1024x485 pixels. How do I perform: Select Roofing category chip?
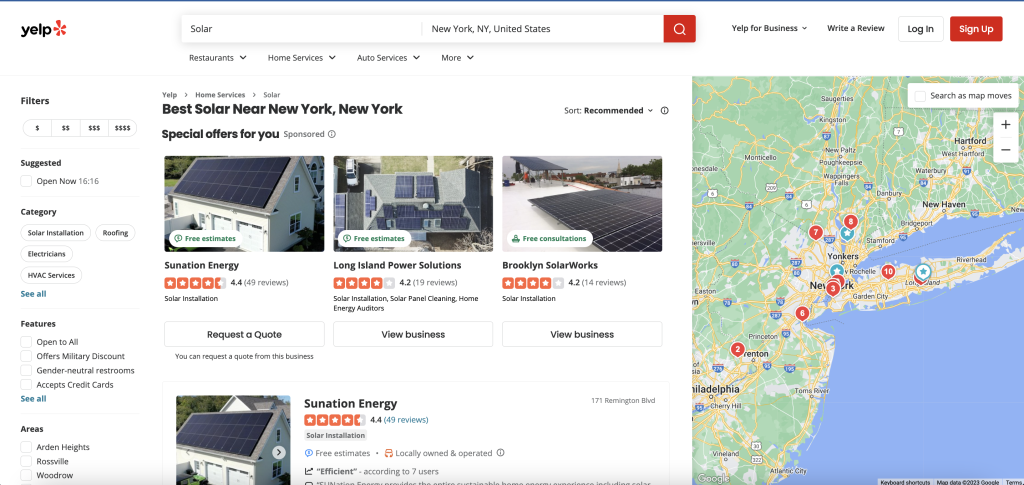point(115,233)
